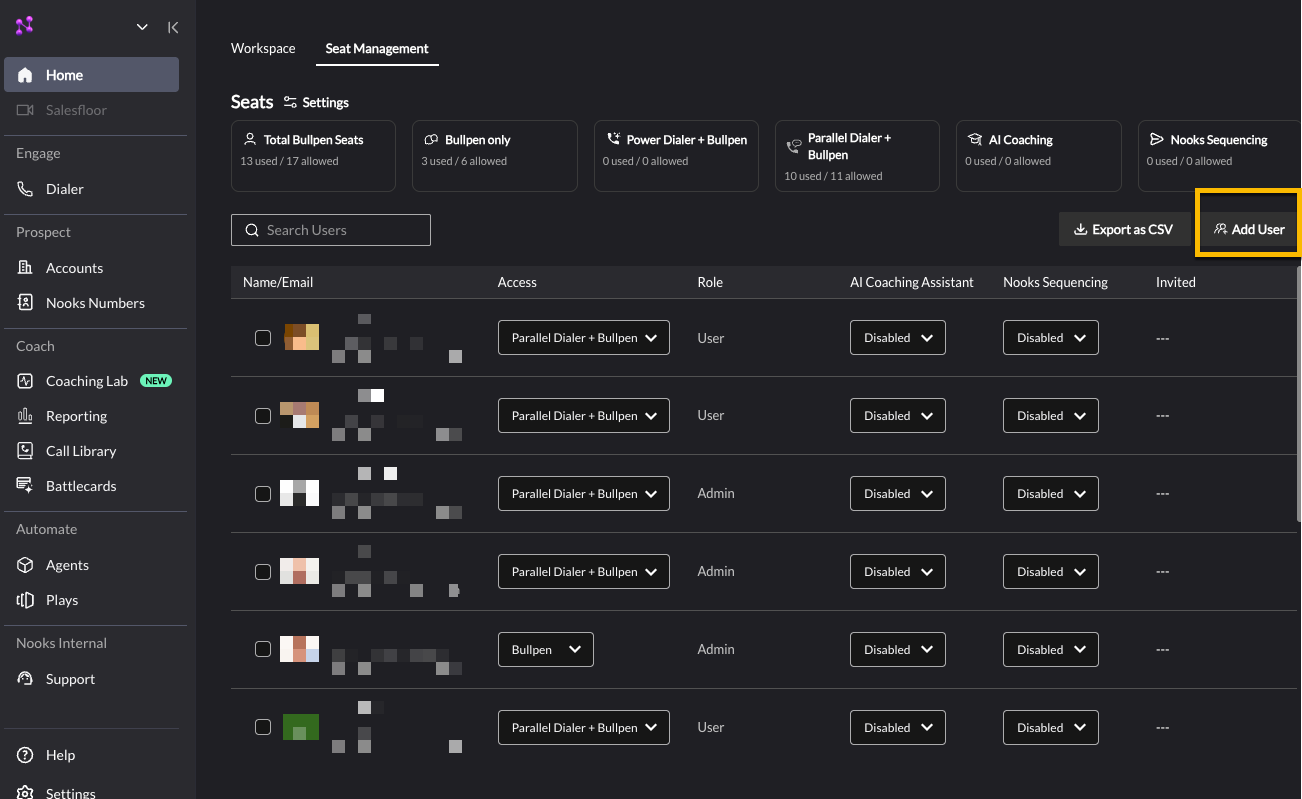This screenshot has width=1302, height=799.
Task: Select the checkbox in the second user row
Action: (x=263, y=416)
